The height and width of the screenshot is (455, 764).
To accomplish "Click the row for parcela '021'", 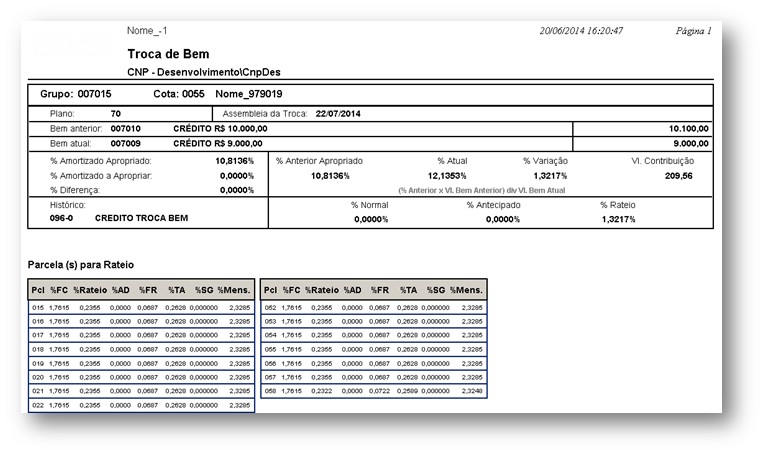I will pyautogui.click(x=141, y=391).
